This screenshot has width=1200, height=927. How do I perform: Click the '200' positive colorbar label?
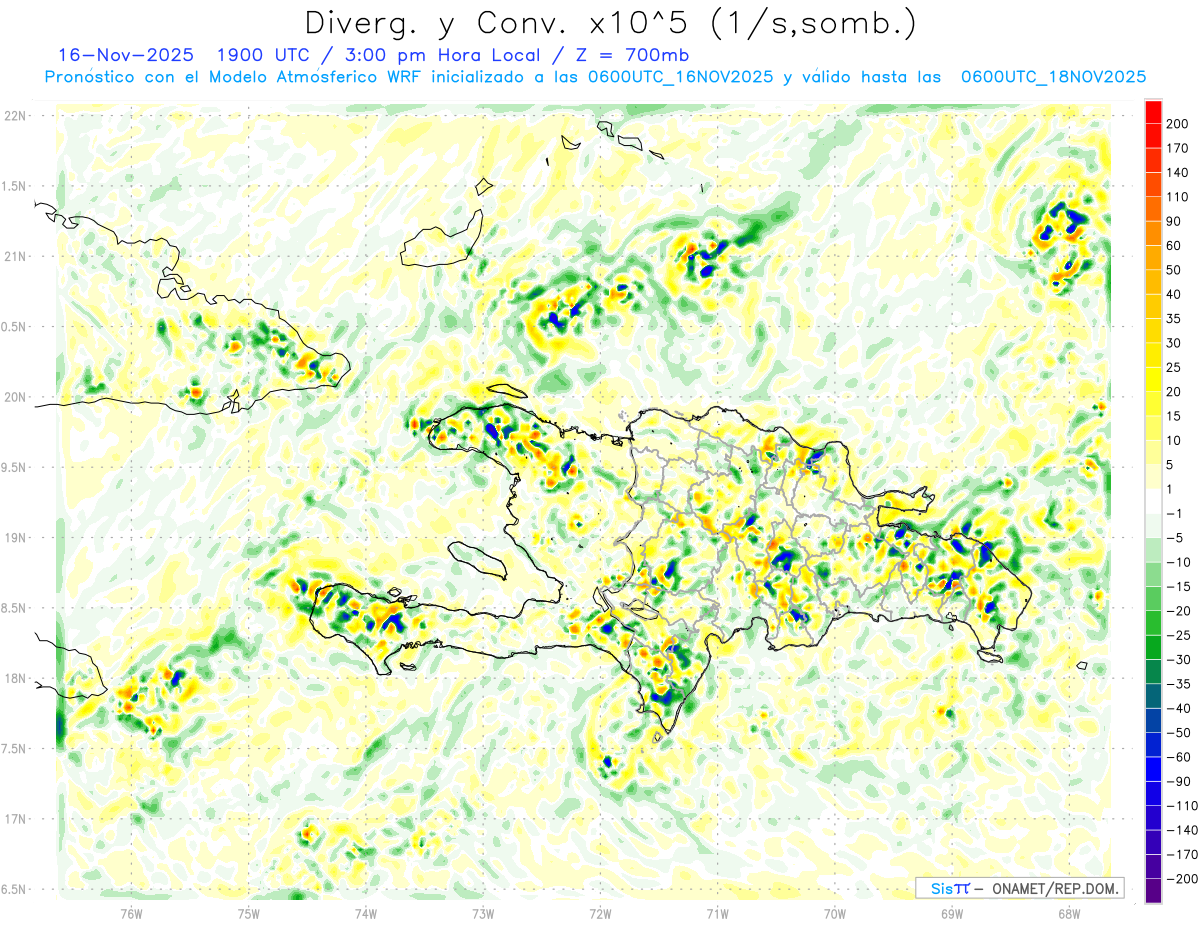(x=1178, y=123)
